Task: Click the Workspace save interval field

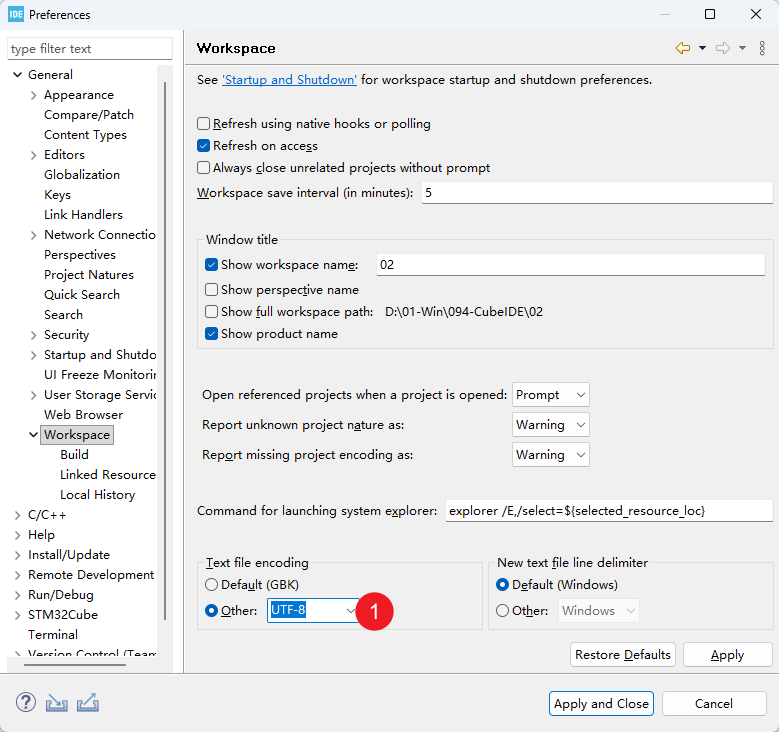Action: (597, 193)
